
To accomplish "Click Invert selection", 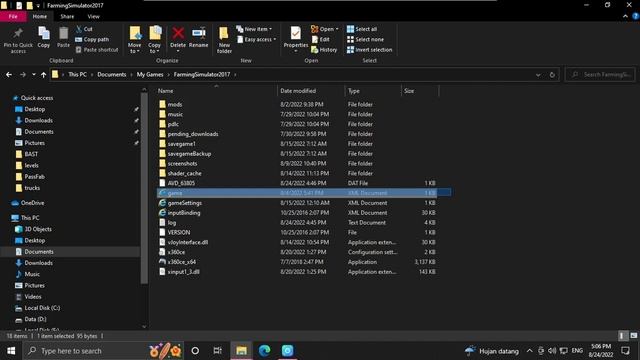I will tap(369, 49).
